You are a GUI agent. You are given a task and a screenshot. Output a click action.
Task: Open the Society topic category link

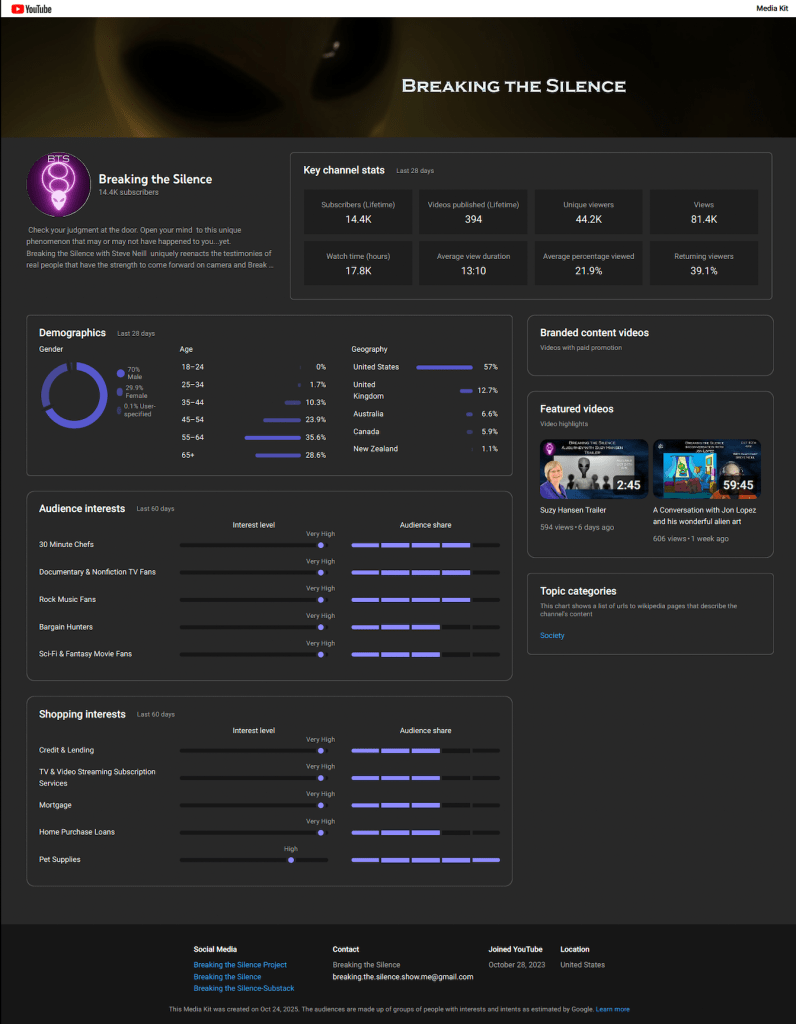click(x=552, y=636)
